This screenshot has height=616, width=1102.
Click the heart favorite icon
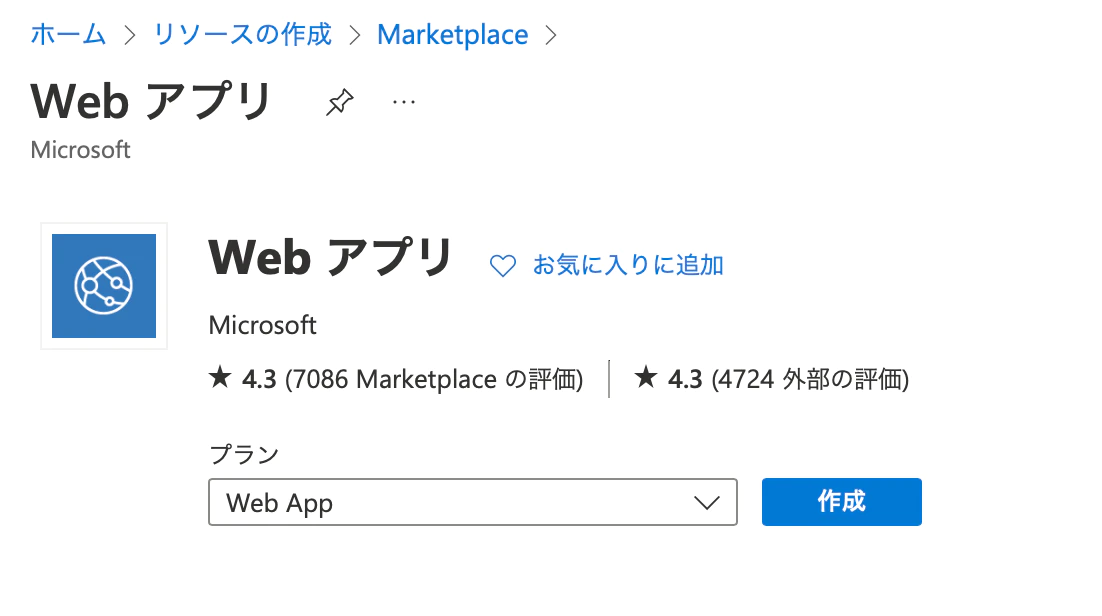pyautogui.click(x=503, y=266)
